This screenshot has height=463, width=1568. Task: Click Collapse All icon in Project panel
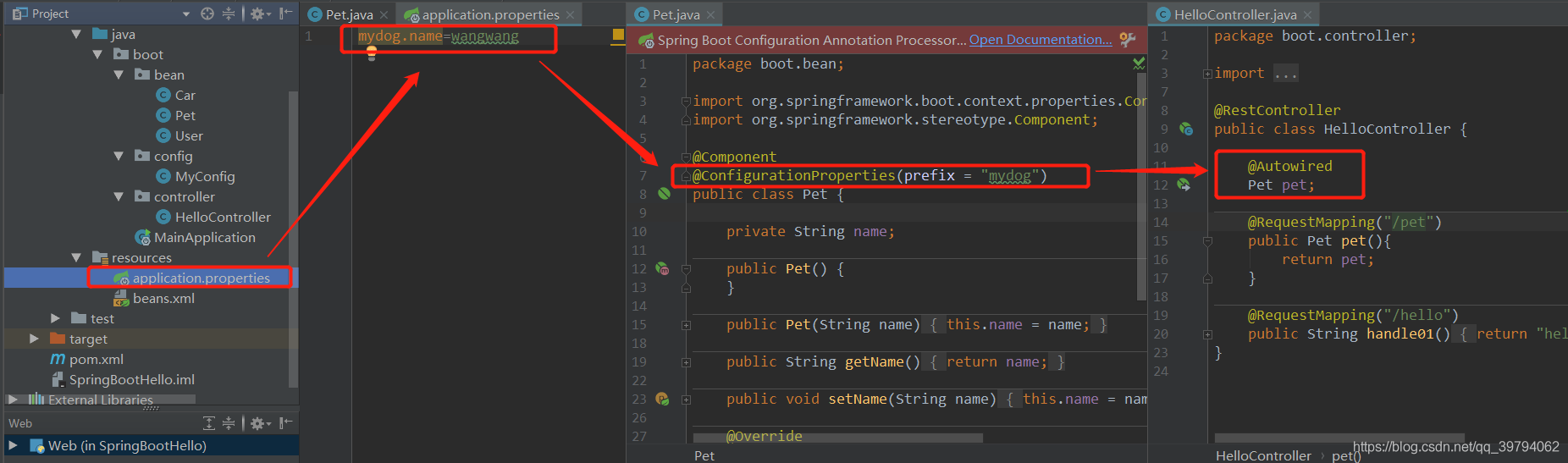[x=229, y=14]
